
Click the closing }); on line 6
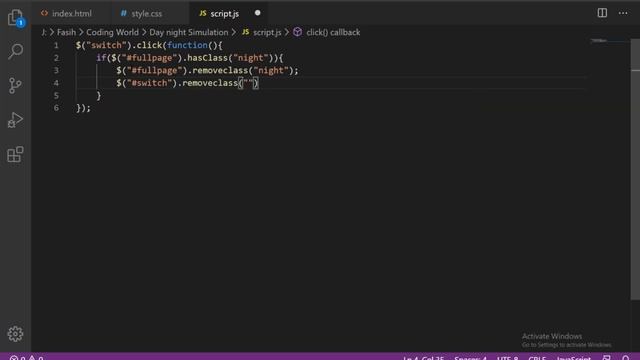point(83,108)
